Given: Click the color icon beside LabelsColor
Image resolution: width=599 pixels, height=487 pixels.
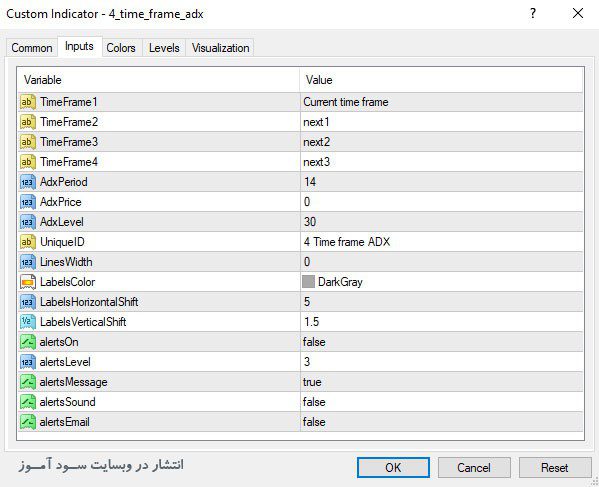Looking at the screenshot, I should [x=28, y=282].
